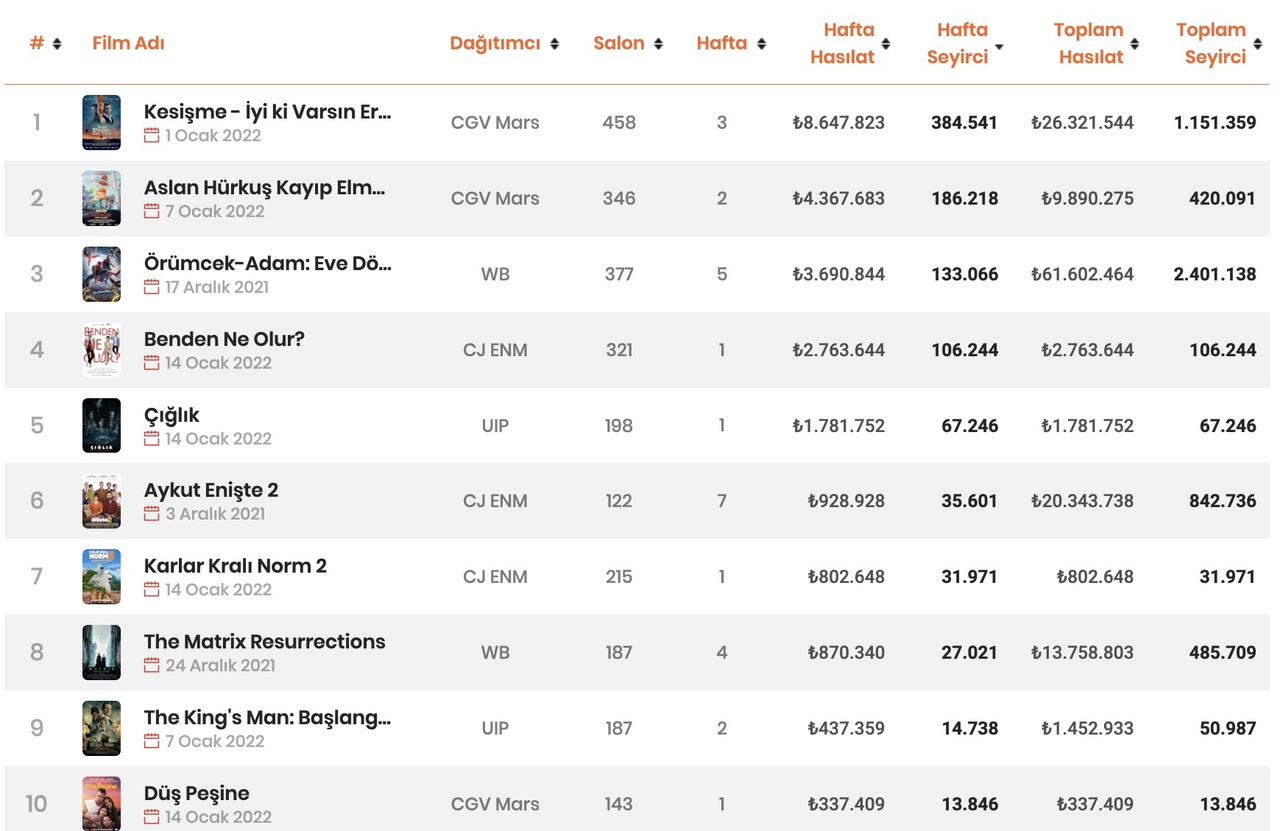Sort by Salon count column

[658, 44]
